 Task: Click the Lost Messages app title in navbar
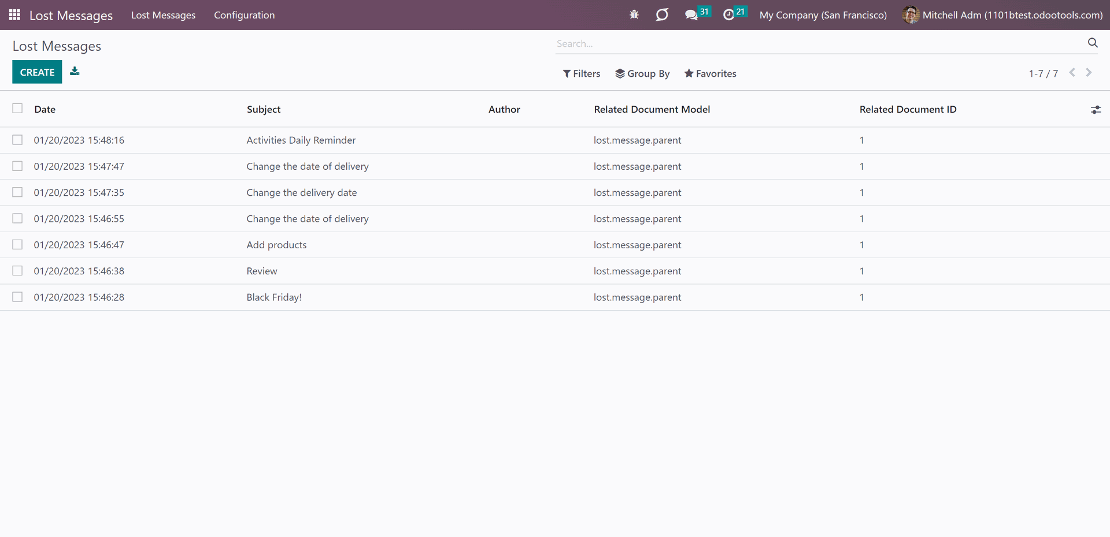(71, 16)
